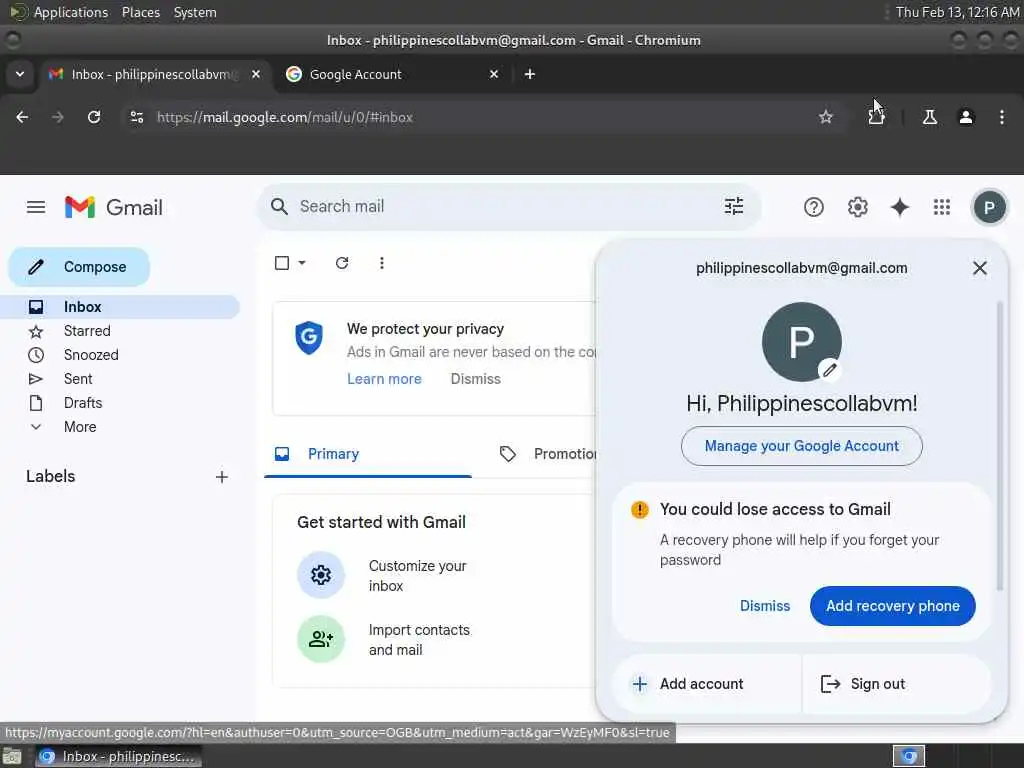Click the show desktop icon in the taskbar

(12, 756)
